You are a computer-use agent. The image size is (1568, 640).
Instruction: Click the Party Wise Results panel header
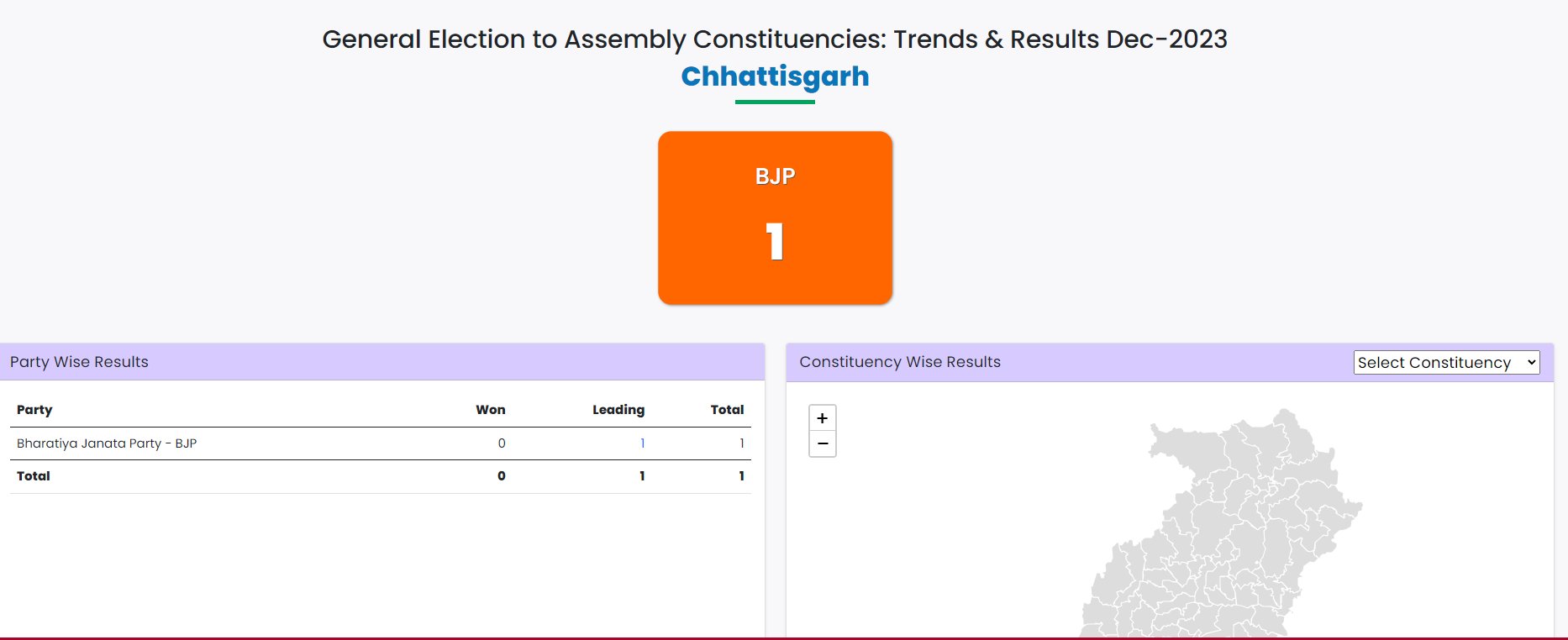pyautogui.click(x=79, y=362)
